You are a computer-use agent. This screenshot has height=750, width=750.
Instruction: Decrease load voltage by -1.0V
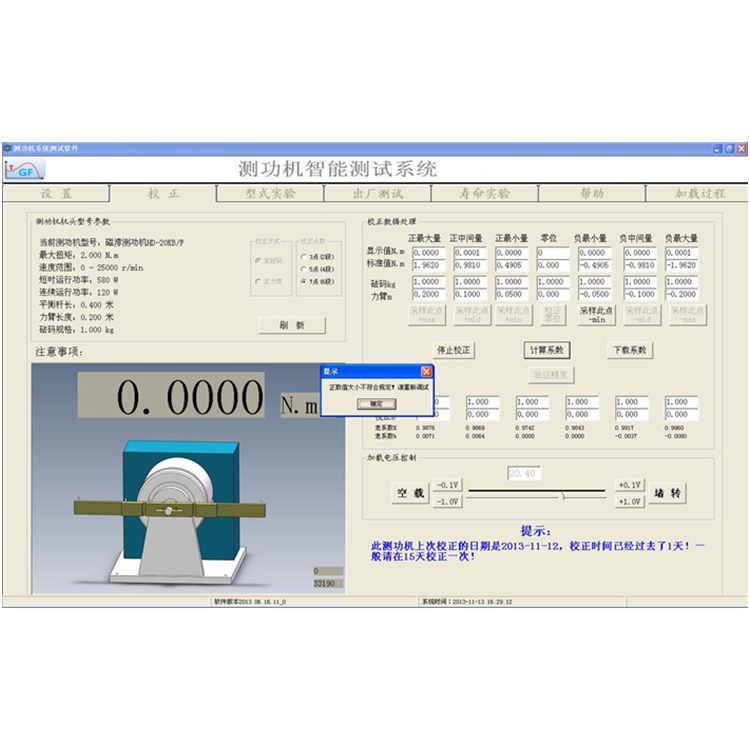coord(448,502)
